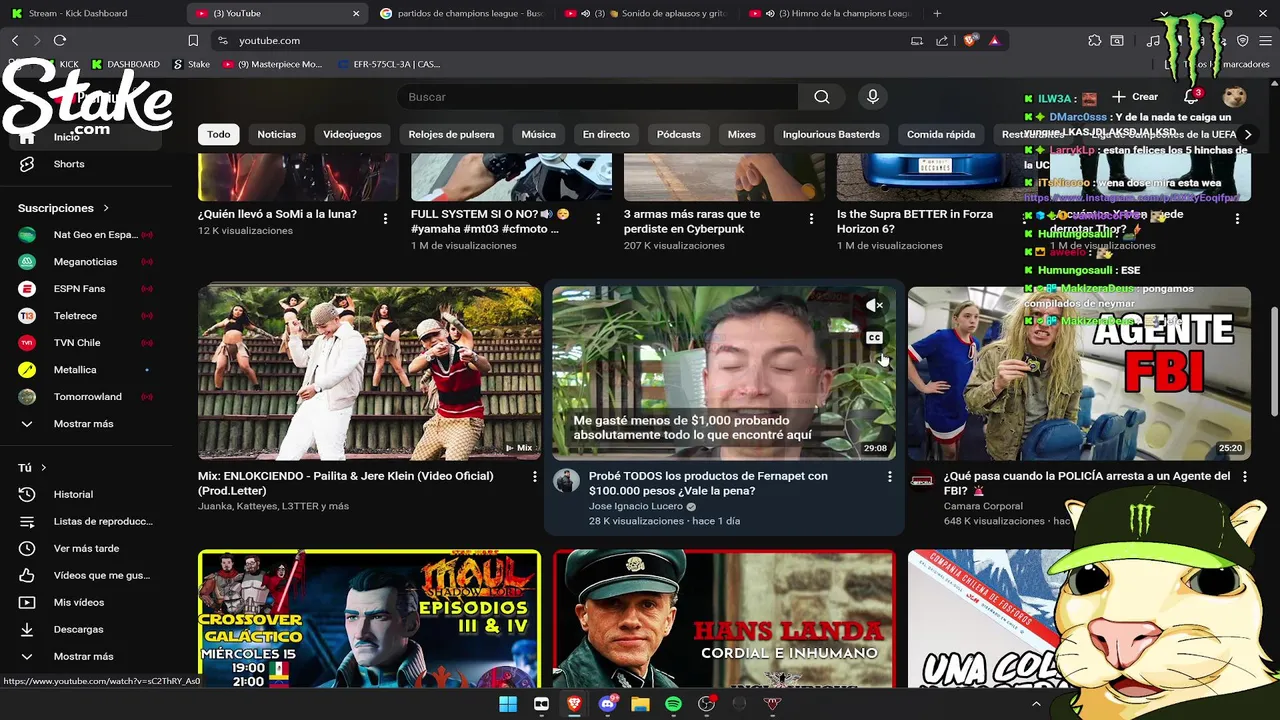The image size is (1280, 720).
Task: Open options for FULL SYSTEM SI O NO video
Action: coord(598,218)
